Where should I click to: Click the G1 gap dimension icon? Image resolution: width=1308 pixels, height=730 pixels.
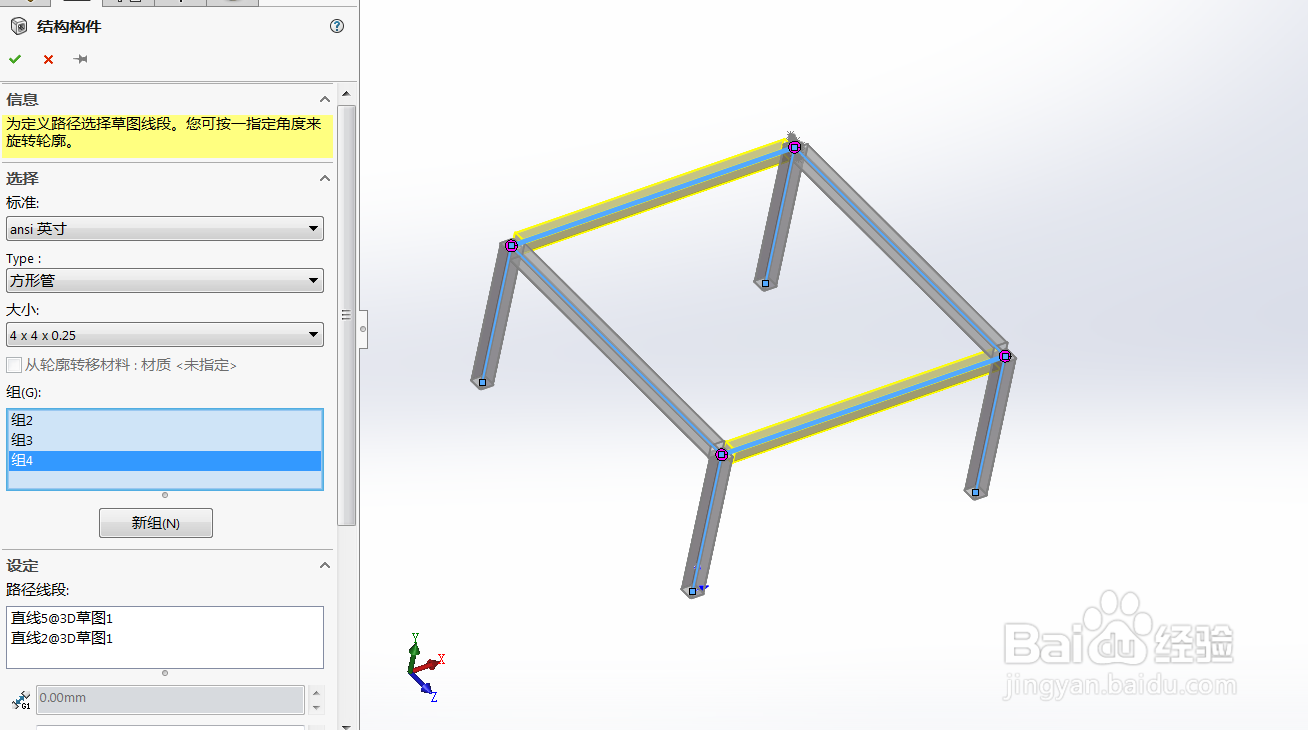click(x=20, y=699)
